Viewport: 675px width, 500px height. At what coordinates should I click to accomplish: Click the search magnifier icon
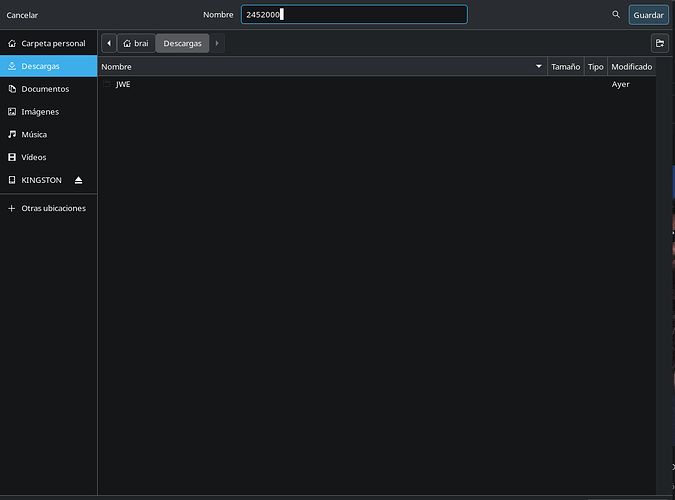coord(615,15)
